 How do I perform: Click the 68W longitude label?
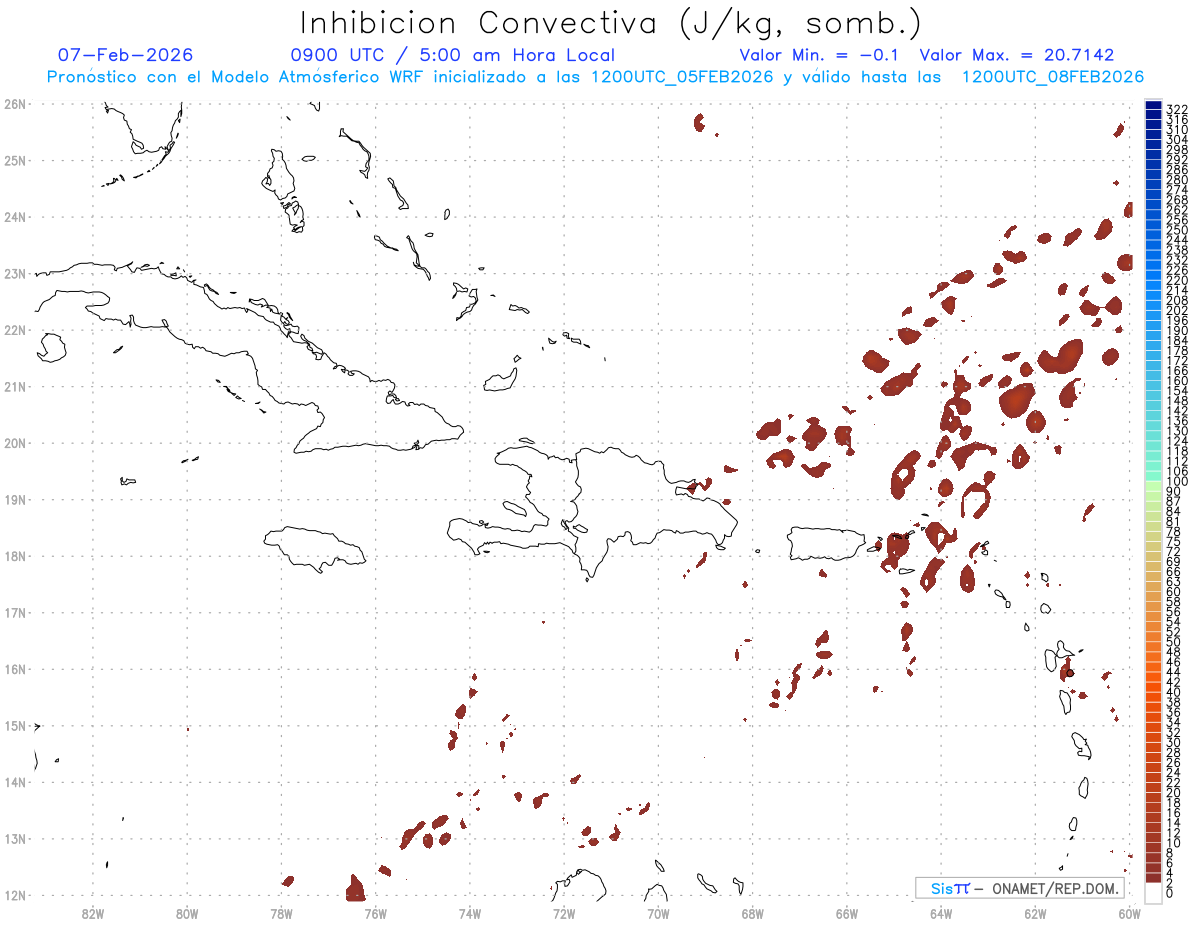click(752, 913)
